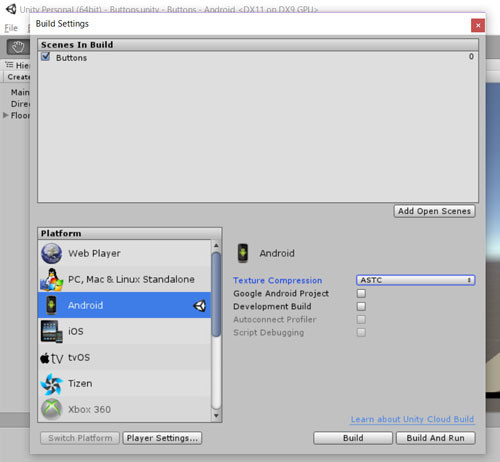
Task: Click the platform list scroll down arrow
Action: (216, 416)
